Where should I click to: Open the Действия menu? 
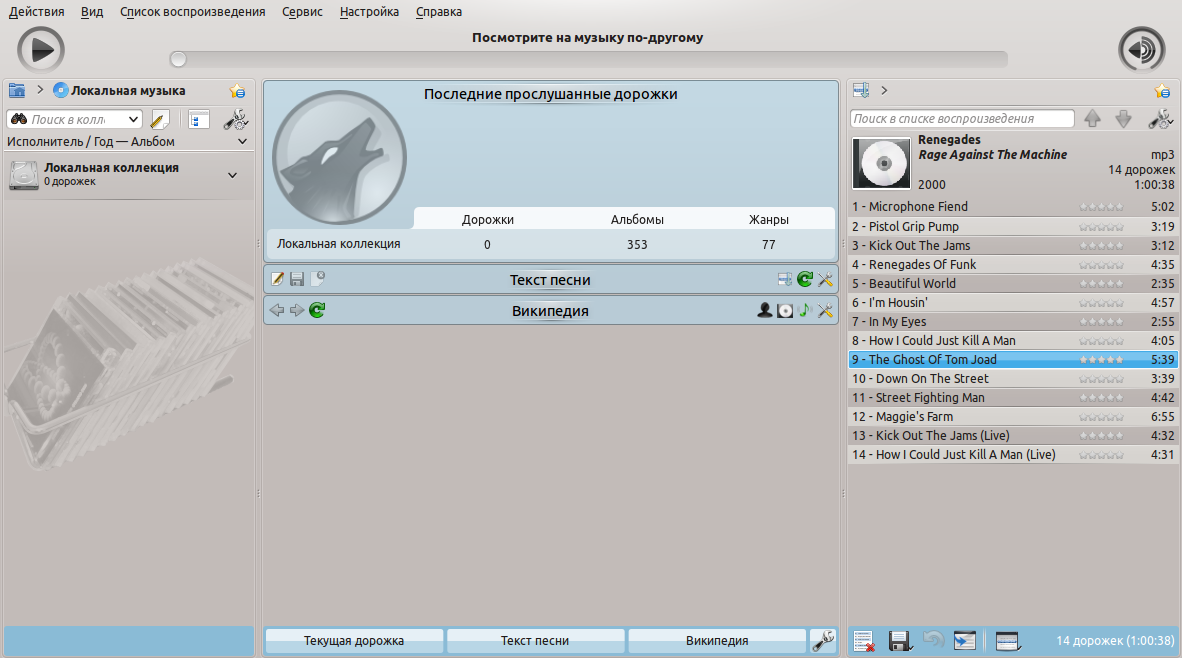pyautogui.click(x=36, y=12)
